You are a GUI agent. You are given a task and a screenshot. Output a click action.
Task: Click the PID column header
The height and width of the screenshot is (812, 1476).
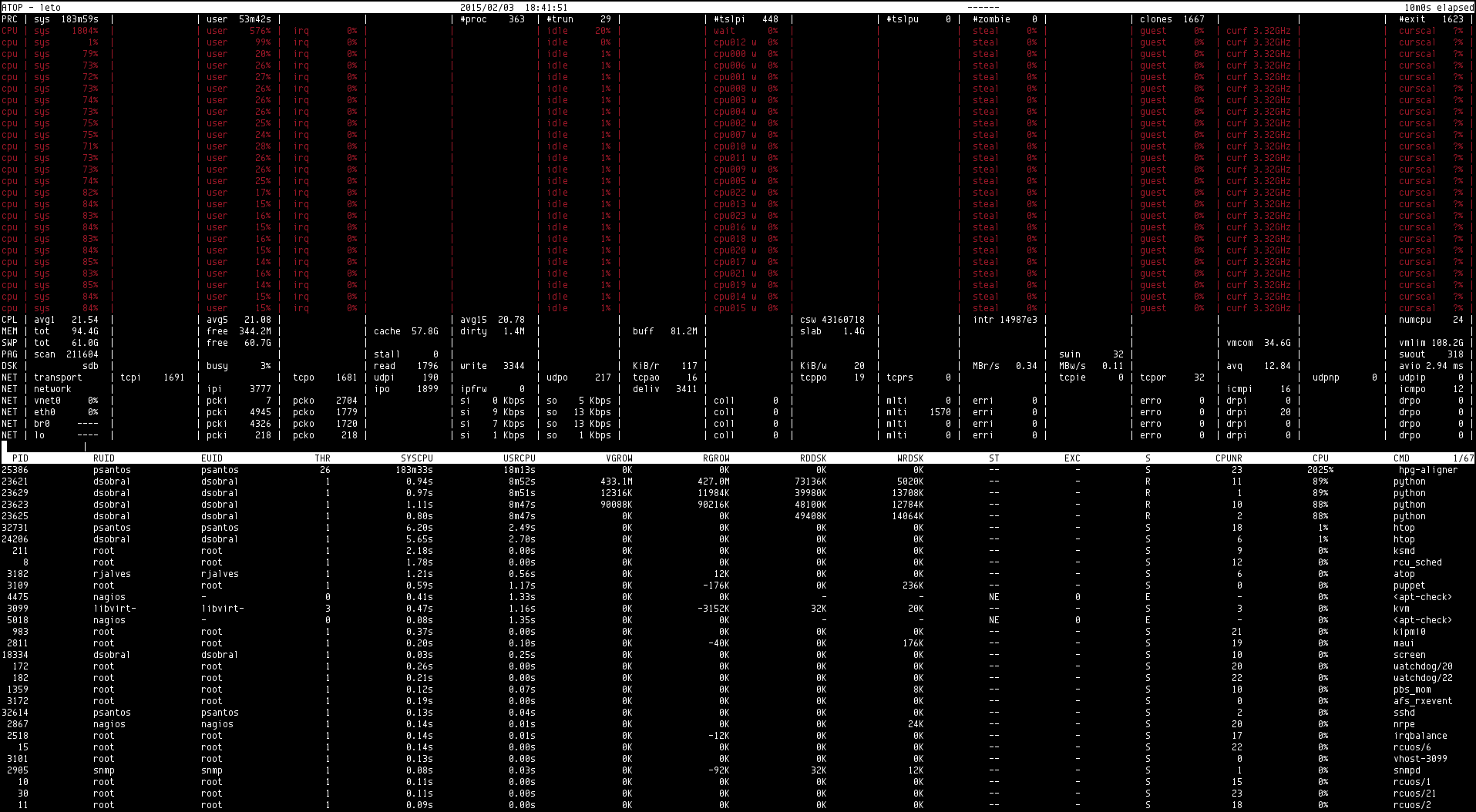[x=20, y=458]
